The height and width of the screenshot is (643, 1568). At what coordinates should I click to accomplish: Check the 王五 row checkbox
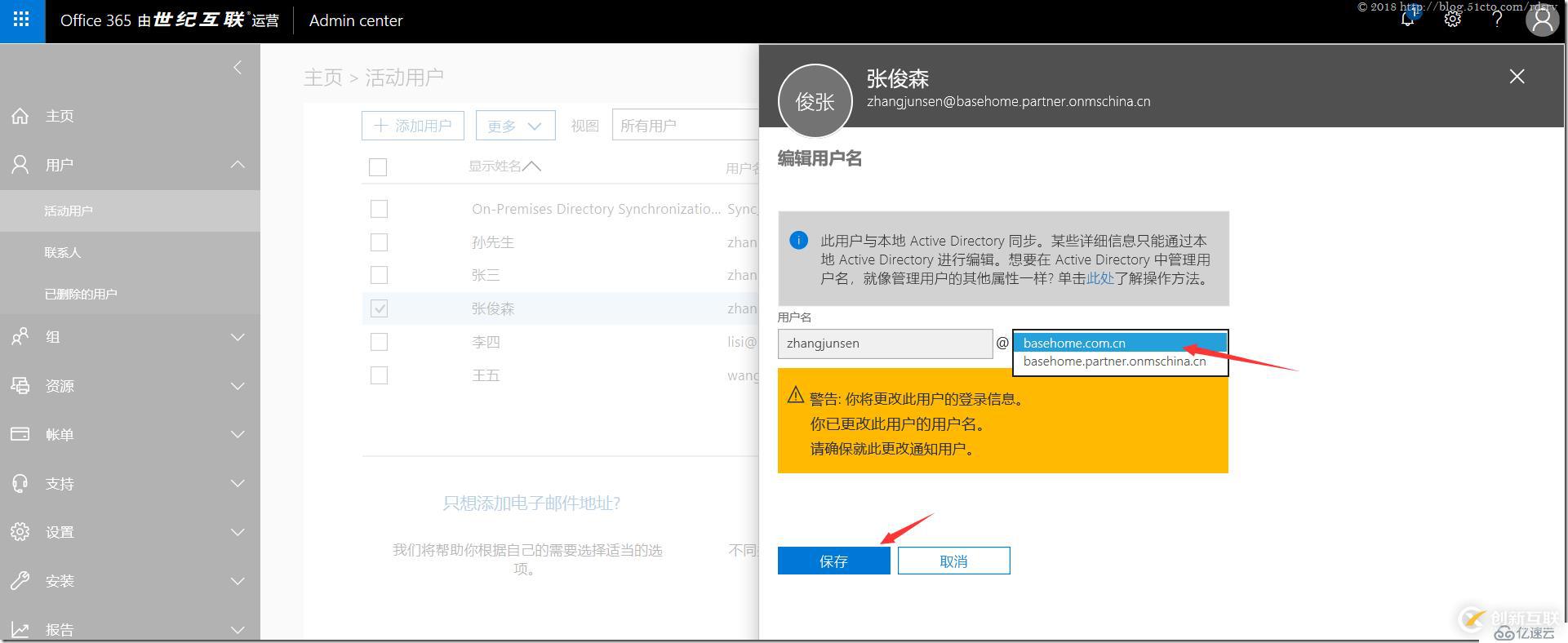pyautogui.click(x=379, y=375)
